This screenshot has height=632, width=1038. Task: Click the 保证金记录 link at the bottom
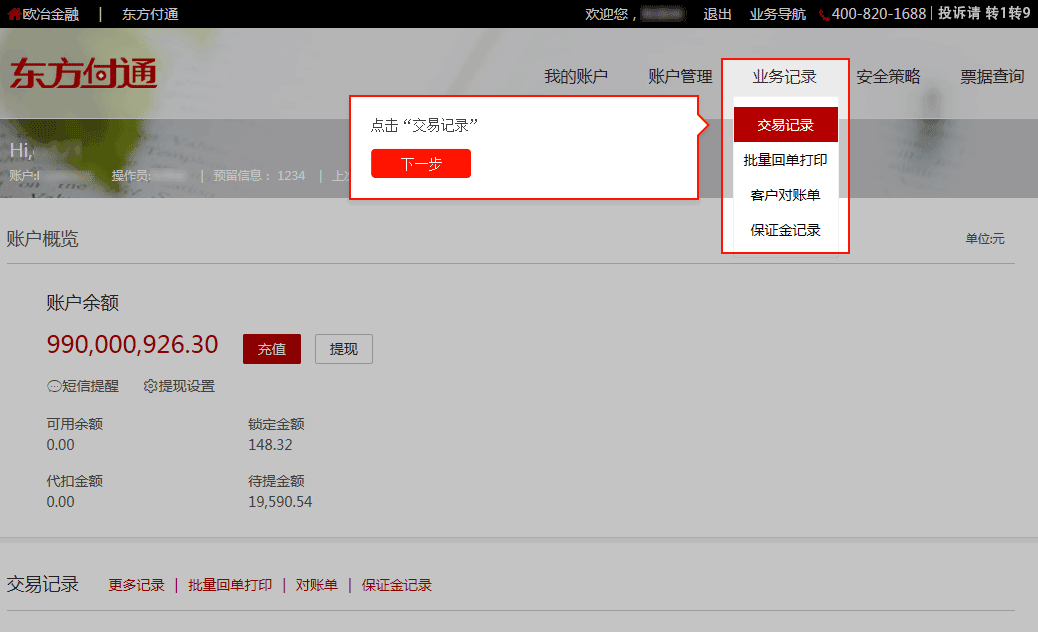coord(397,585)
